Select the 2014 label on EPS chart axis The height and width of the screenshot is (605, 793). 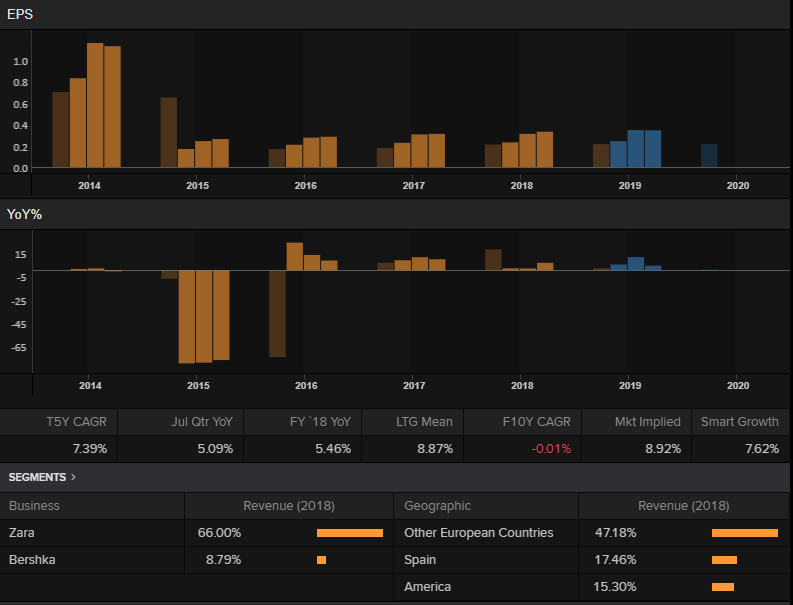point(90,186)
